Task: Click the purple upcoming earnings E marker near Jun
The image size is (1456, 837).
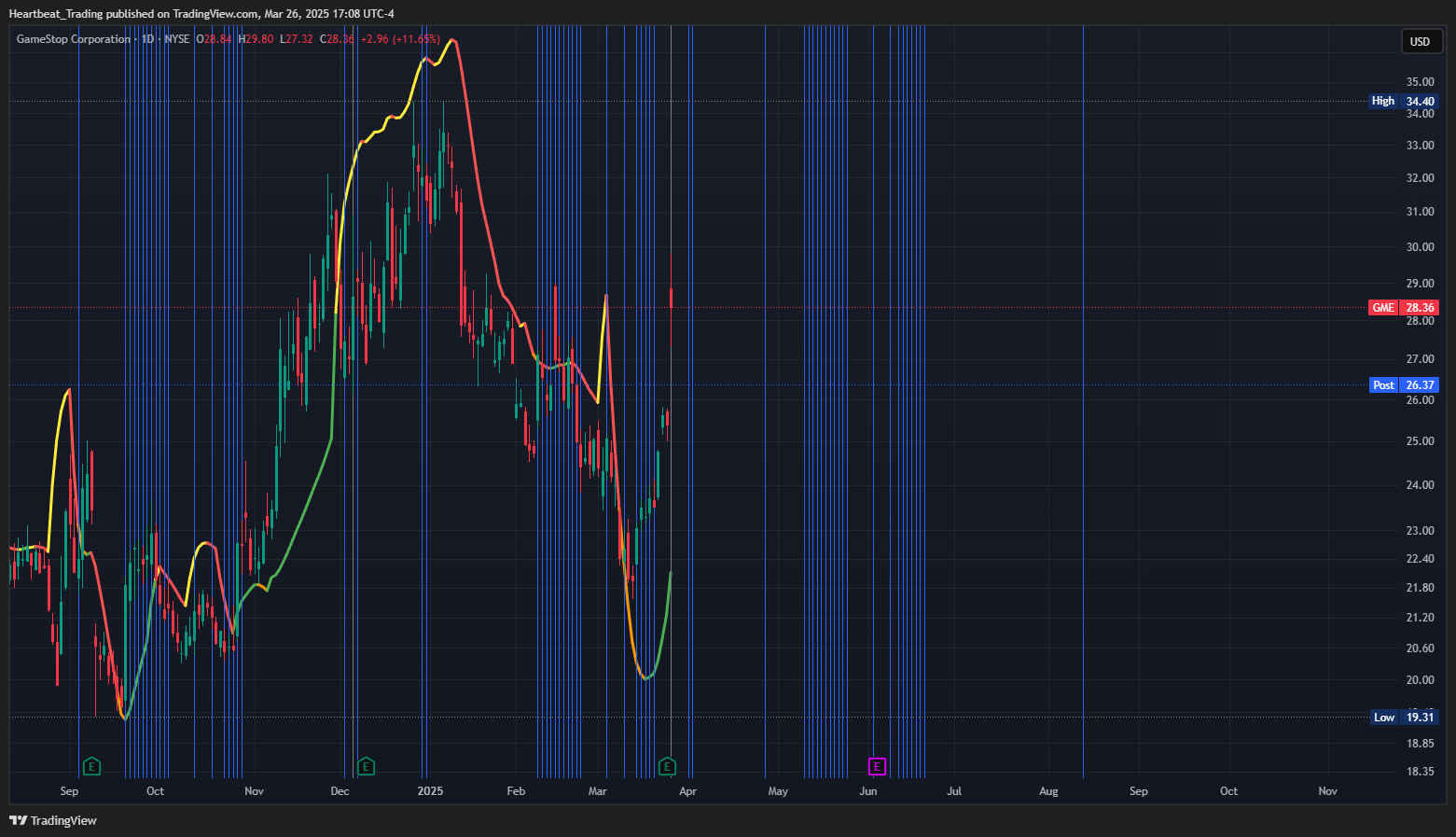Action: coord(877,767)
